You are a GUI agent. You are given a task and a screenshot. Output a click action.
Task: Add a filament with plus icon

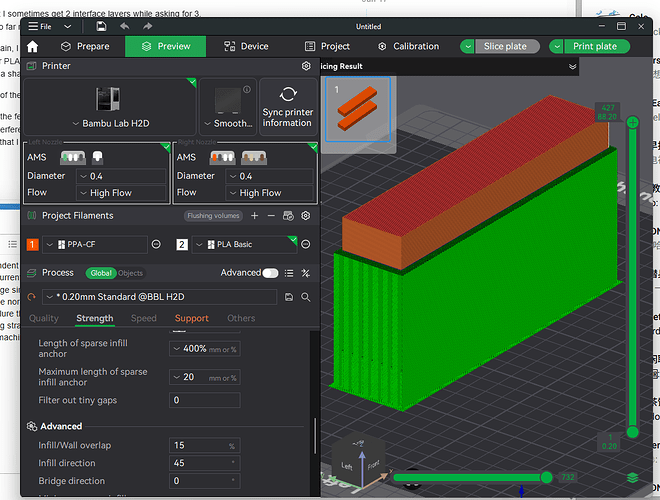point(254,216)
